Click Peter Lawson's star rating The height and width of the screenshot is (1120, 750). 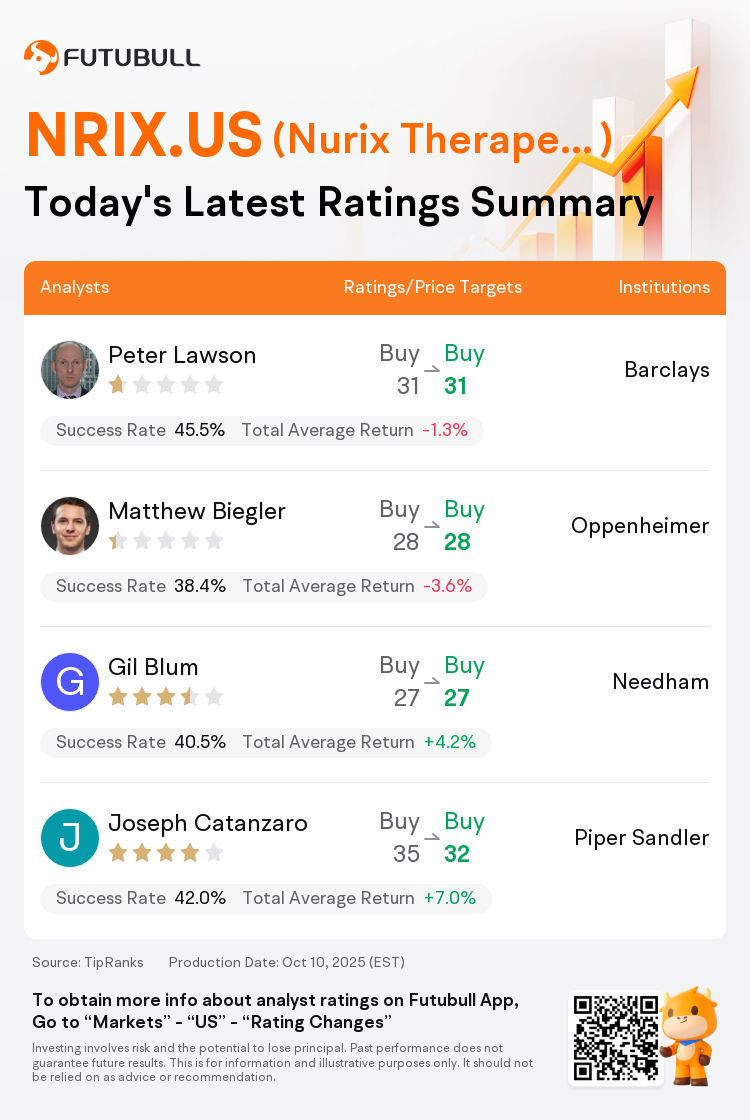(x=165, y=385)
